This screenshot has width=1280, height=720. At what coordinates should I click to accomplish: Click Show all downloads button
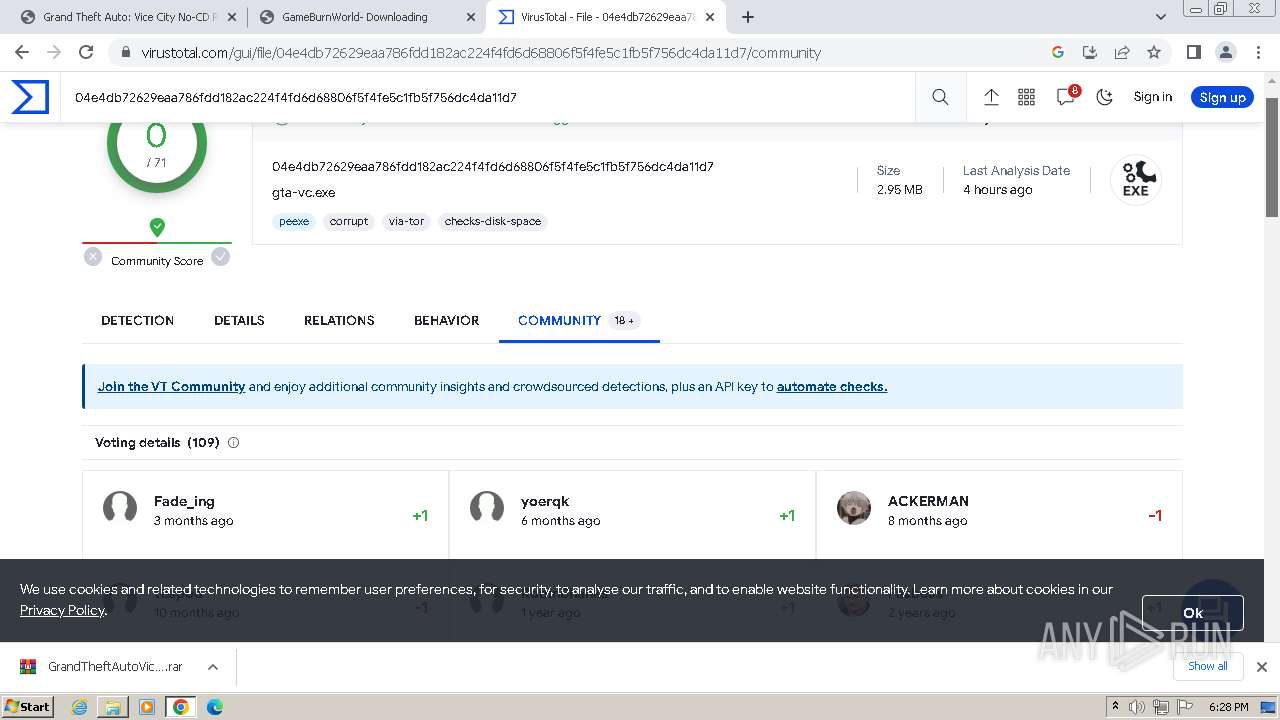1207,666
